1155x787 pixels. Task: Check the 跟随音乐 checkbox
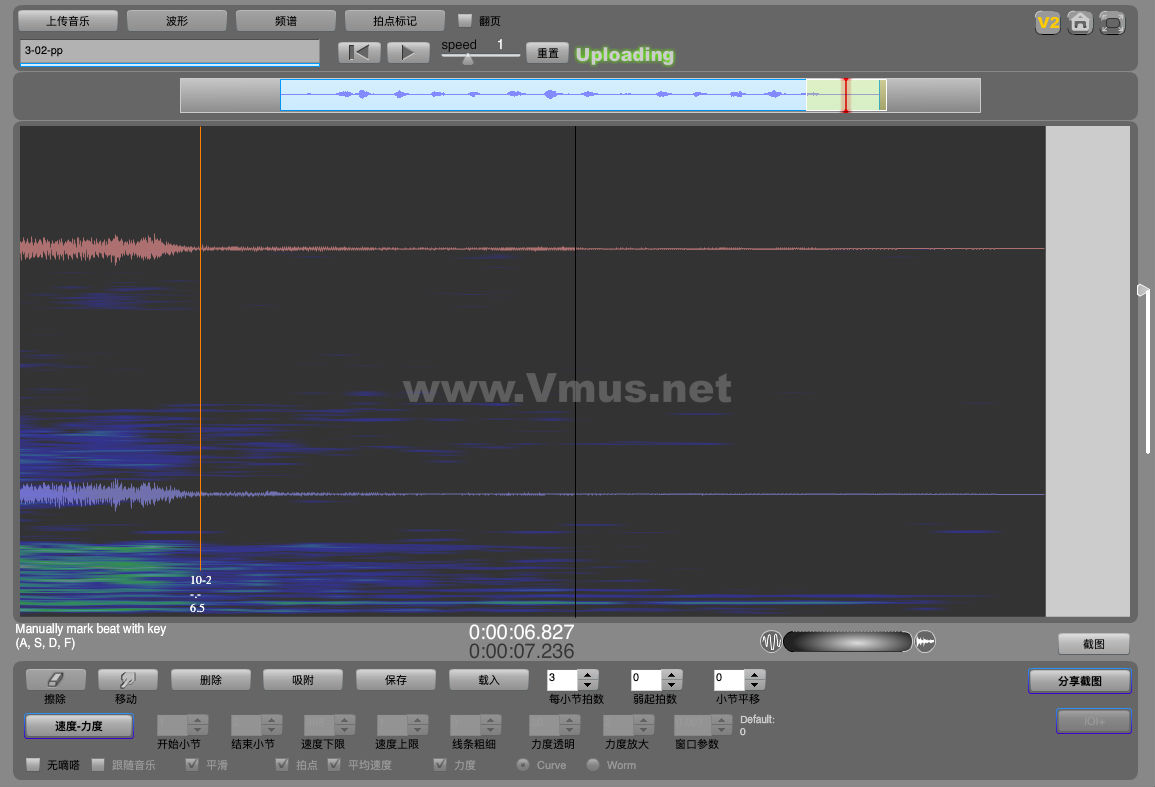point(98,765)
